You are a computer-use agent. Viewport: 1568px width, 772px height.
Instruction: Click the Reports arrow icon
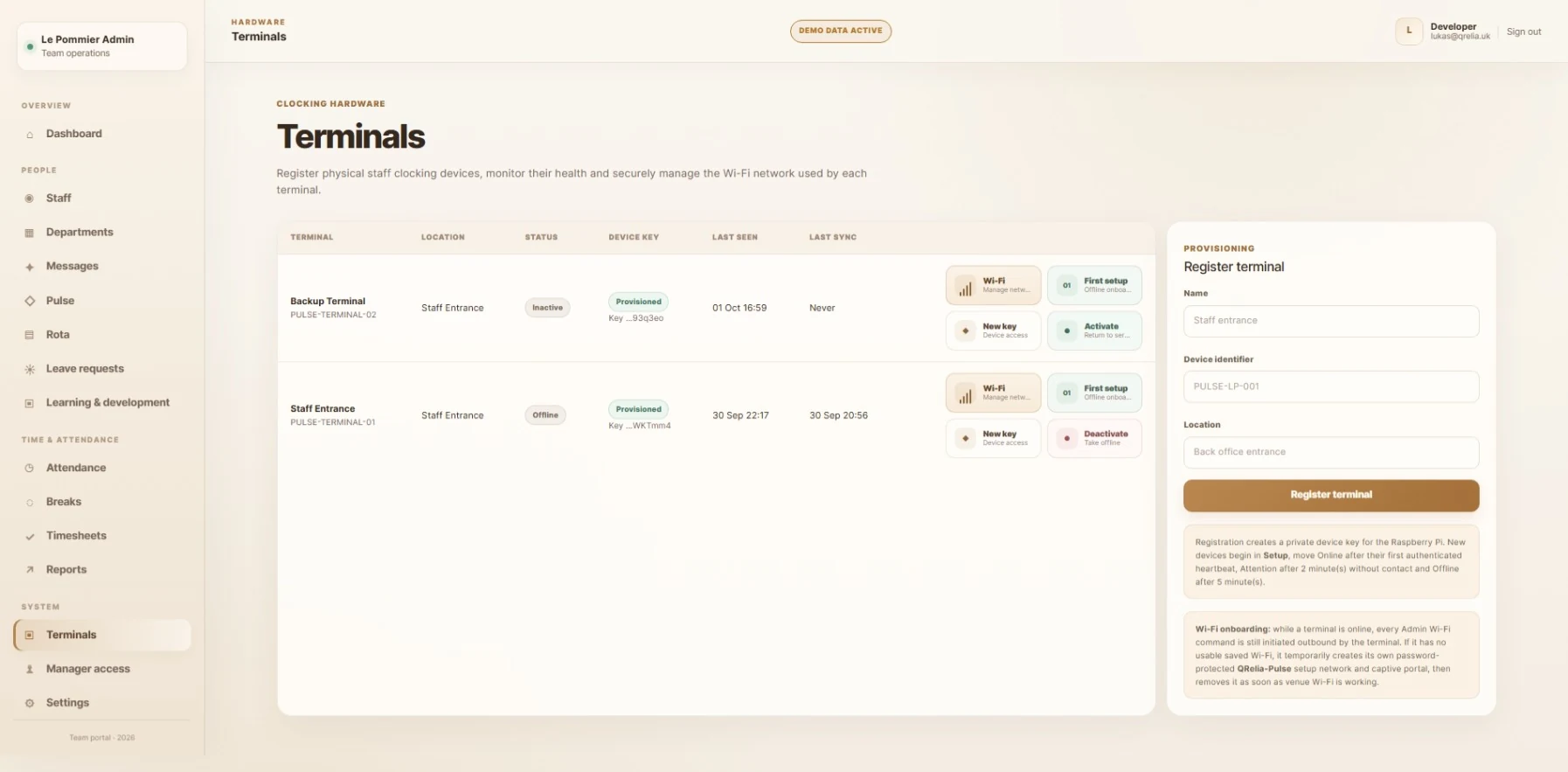point(30,570)
